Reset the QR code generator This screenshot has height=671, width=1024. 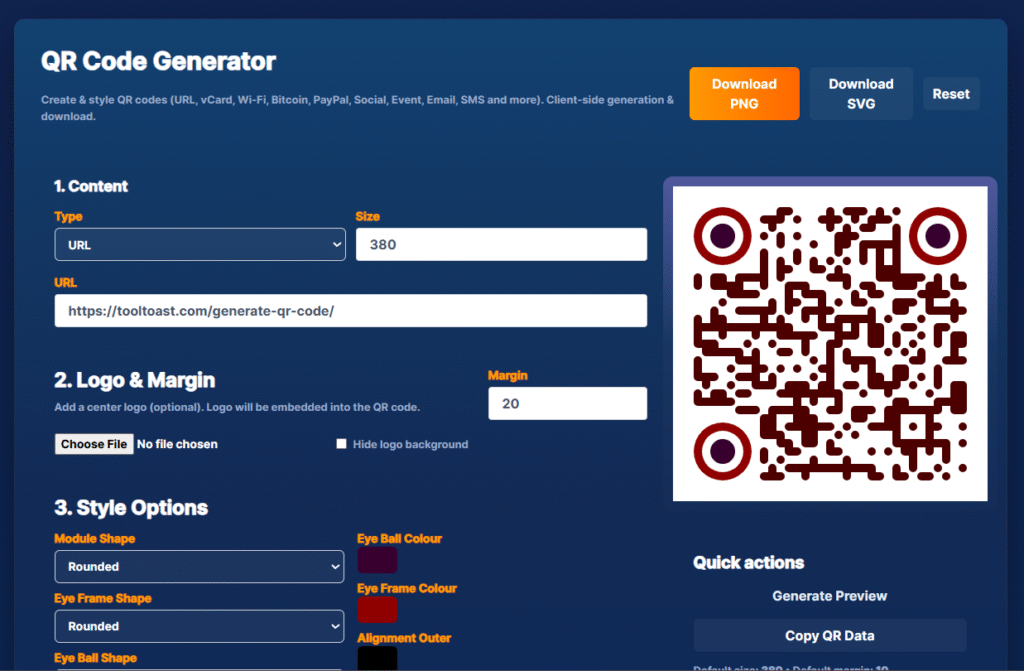pos(950,92)
